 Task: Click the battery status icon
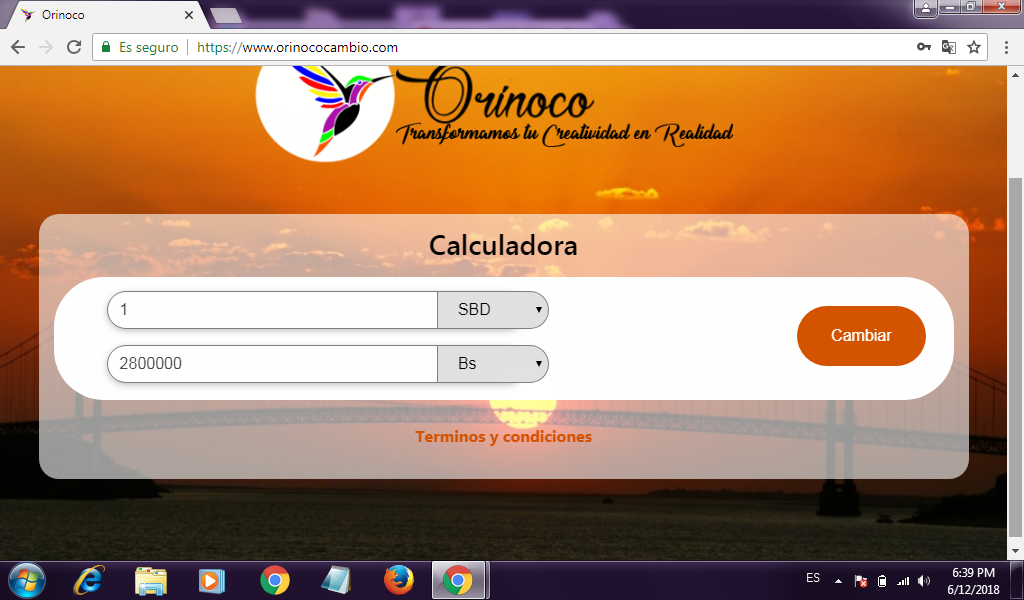(882, 580)
